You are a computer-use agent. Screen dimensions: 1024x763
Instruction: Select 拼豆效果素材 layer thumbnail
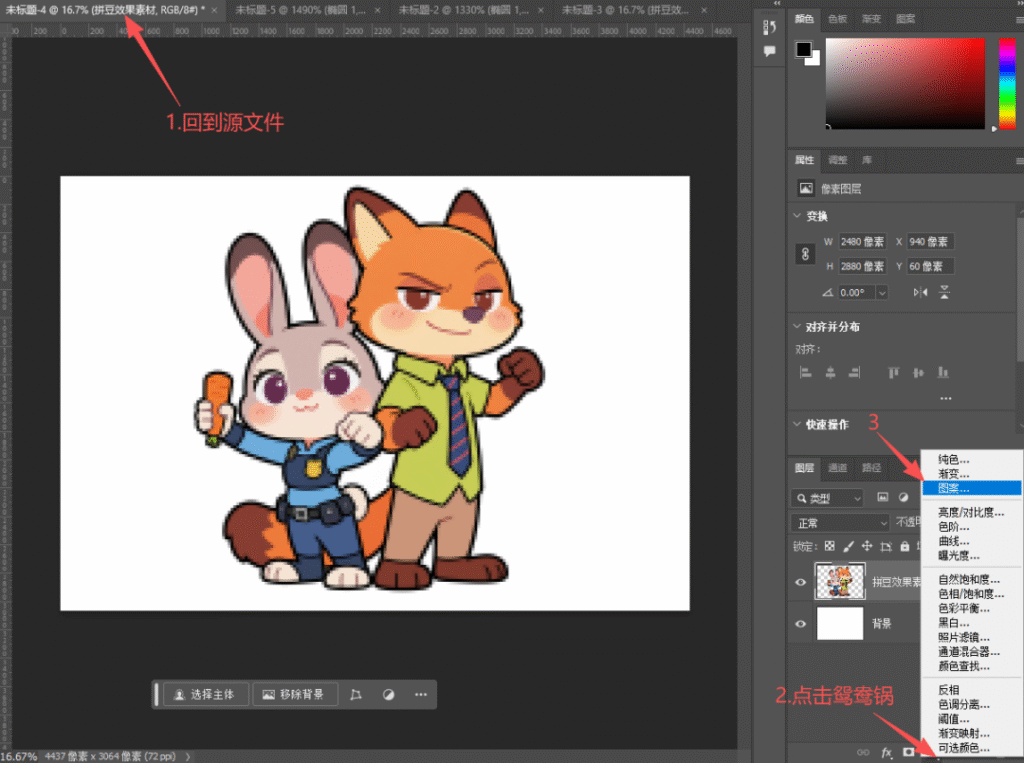click(x=840, y=581)
